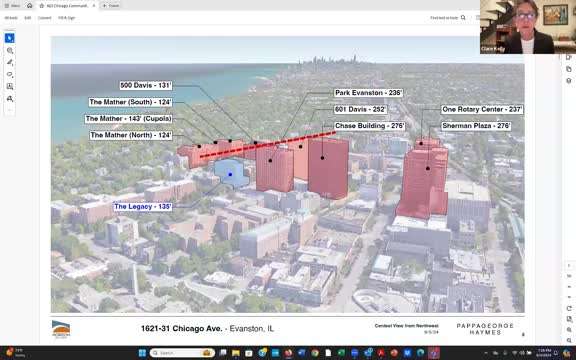Zoom out using bottom right magnifier
Screen dimensions: 576x360
569,341
